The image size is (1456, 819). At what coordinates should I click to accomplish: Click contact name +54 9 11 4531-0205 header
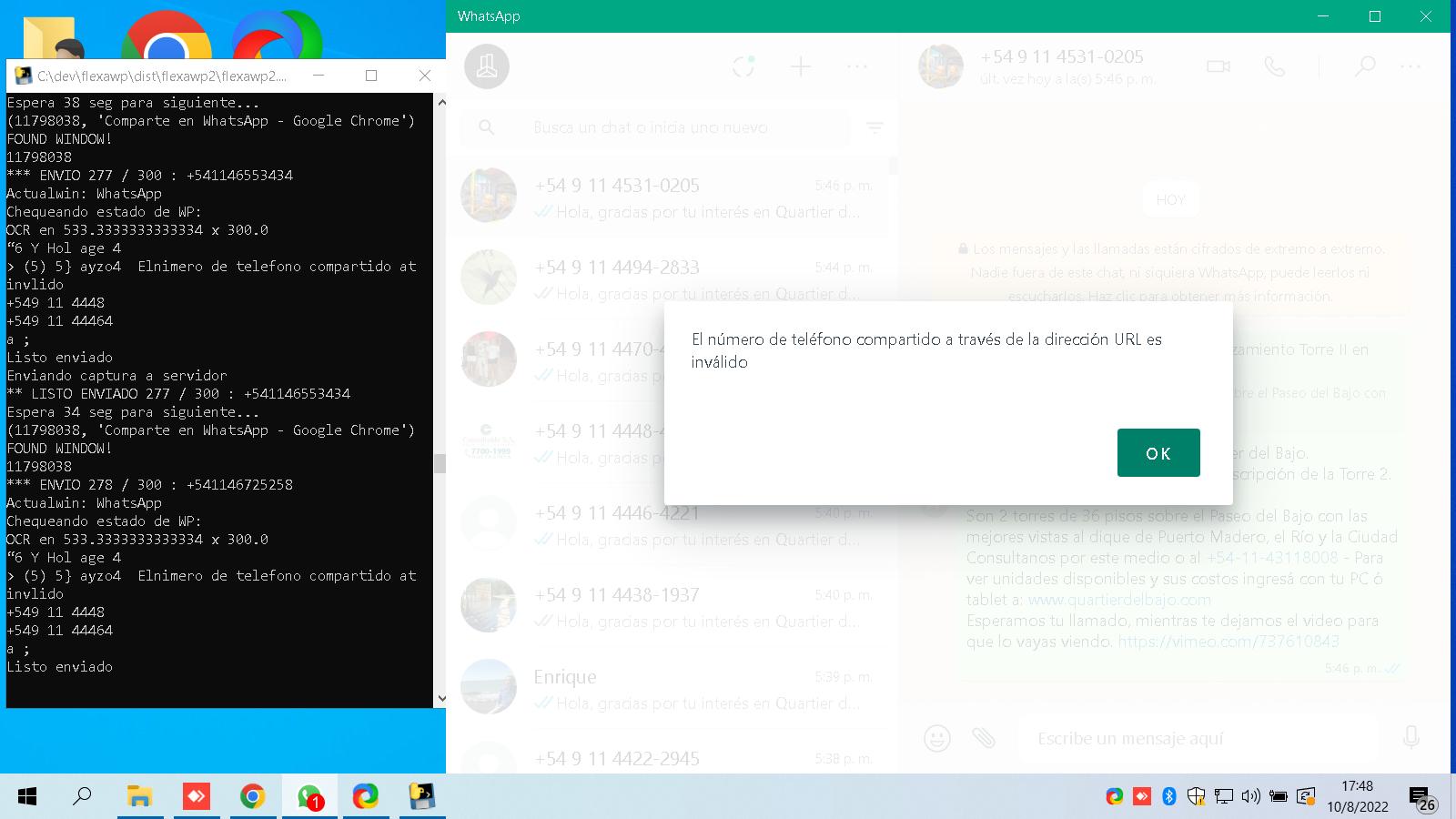click(1062, 56)
